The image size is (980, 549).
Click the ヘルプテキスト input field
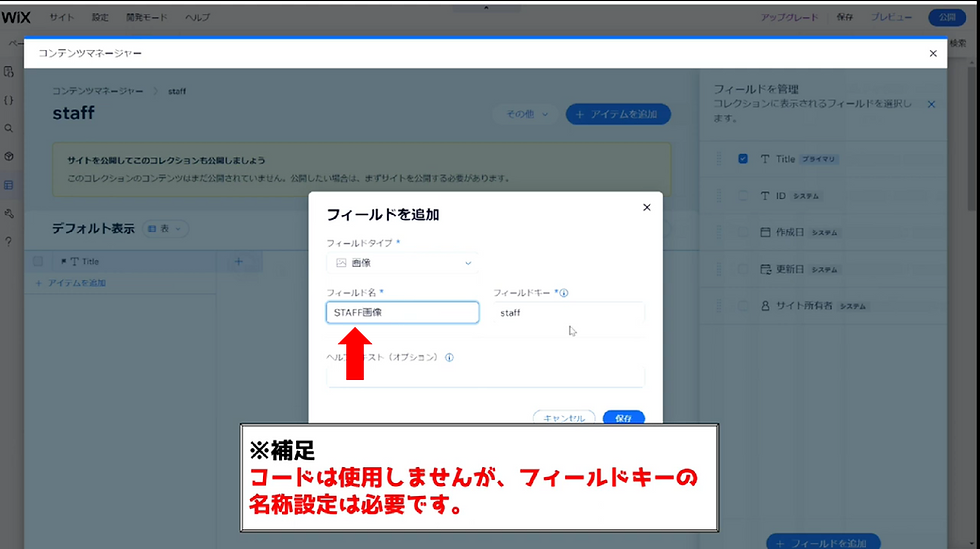click(485, 377)
